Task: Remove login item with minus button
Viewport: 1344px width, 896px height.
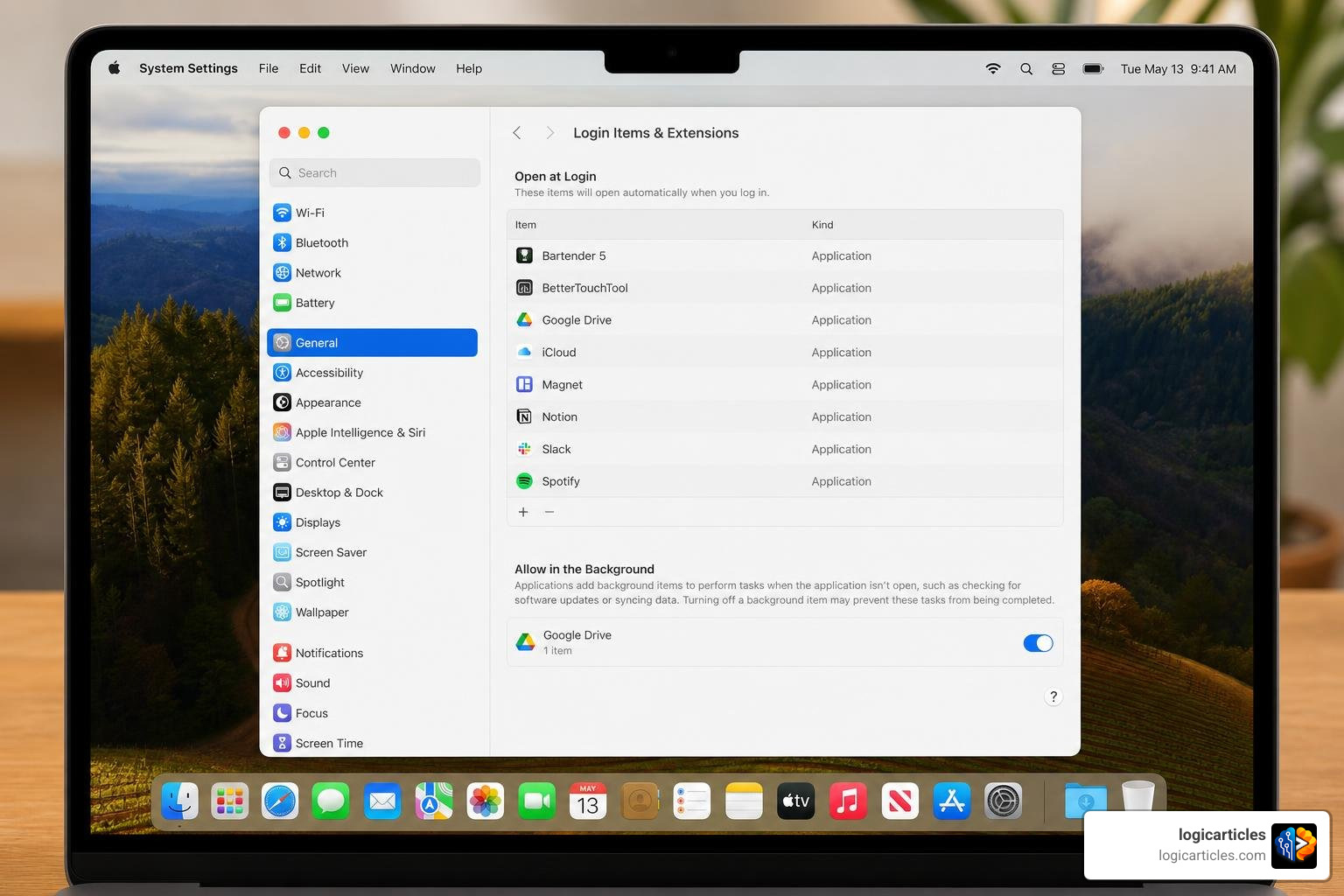Action: pyautogui.click(x=549, y=512)
